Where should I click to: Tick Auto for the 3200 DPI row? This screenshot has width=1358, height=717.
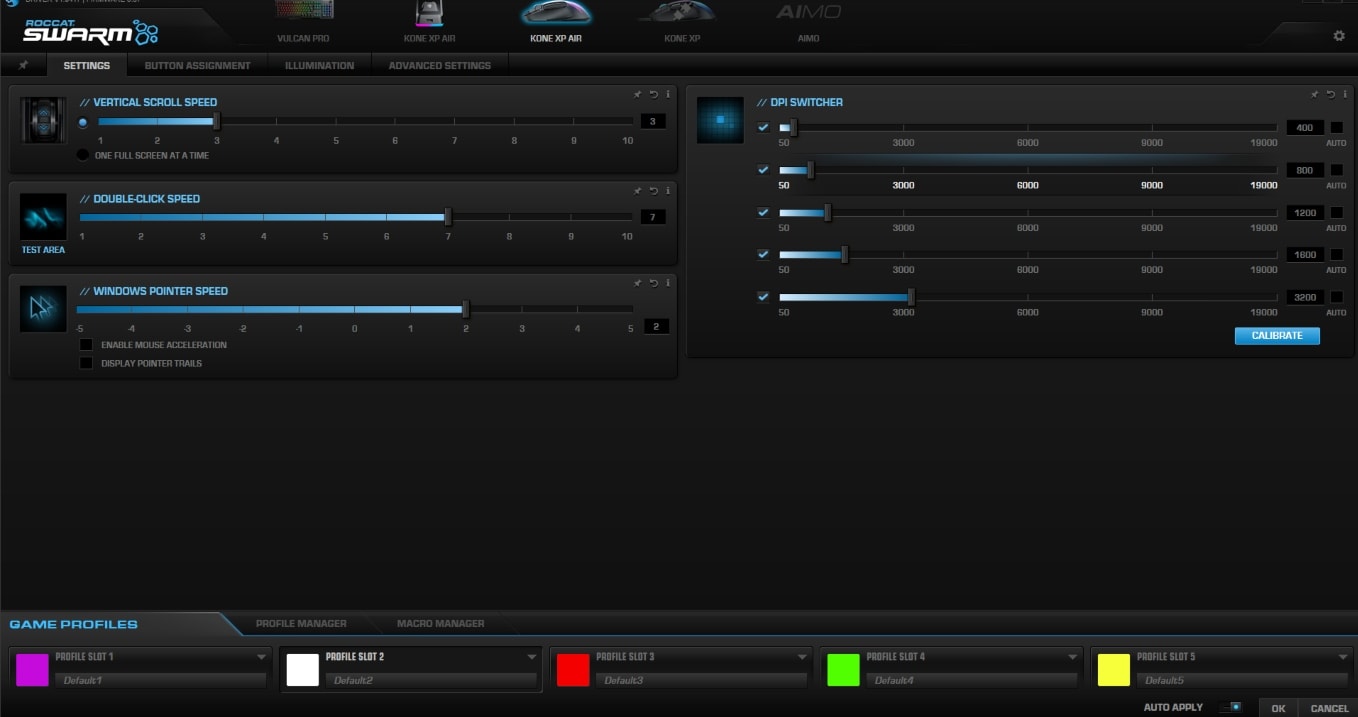(1336, 297)
